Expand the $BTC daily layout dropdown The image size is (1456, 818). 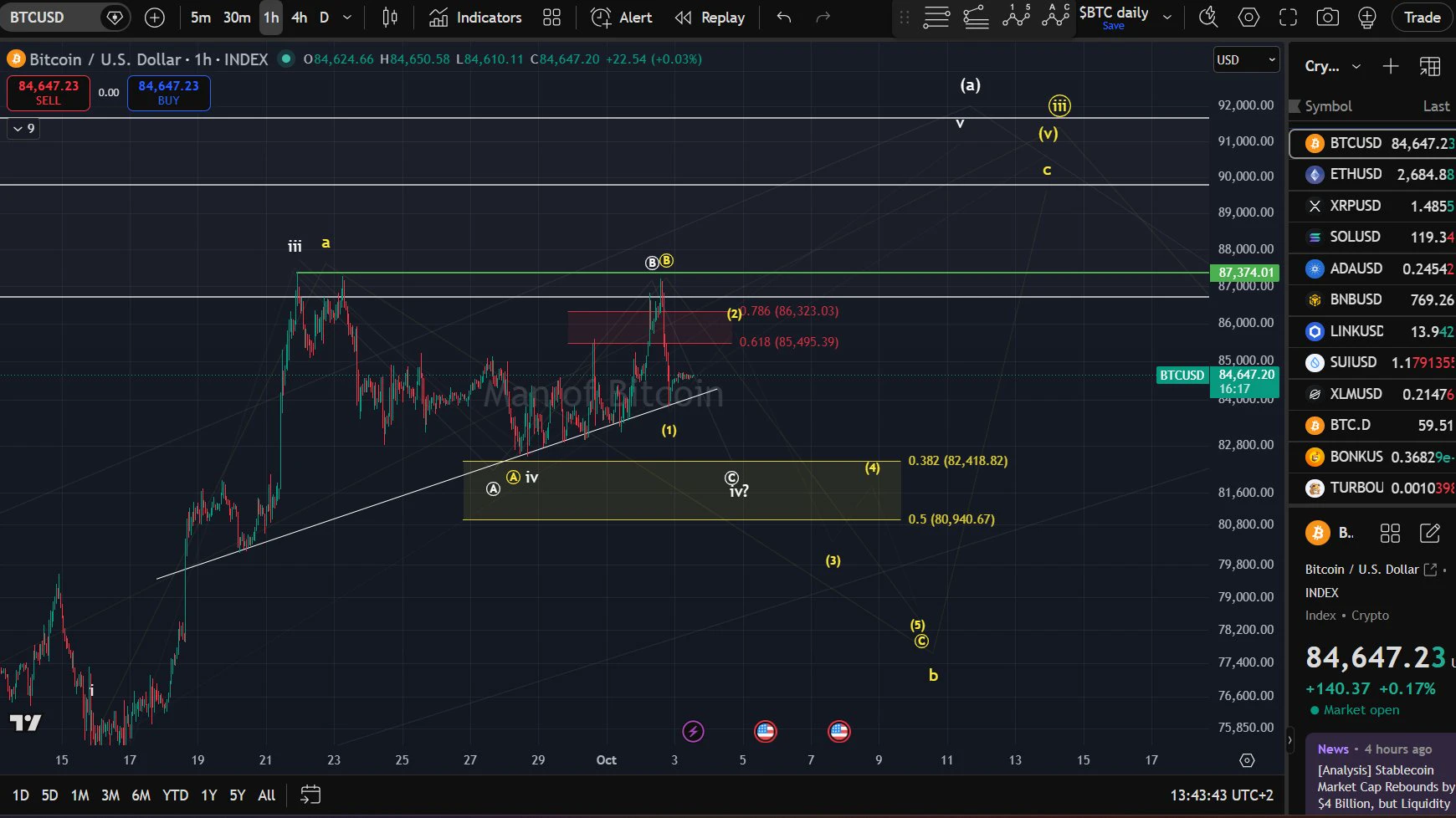[x=1167, y=18]
